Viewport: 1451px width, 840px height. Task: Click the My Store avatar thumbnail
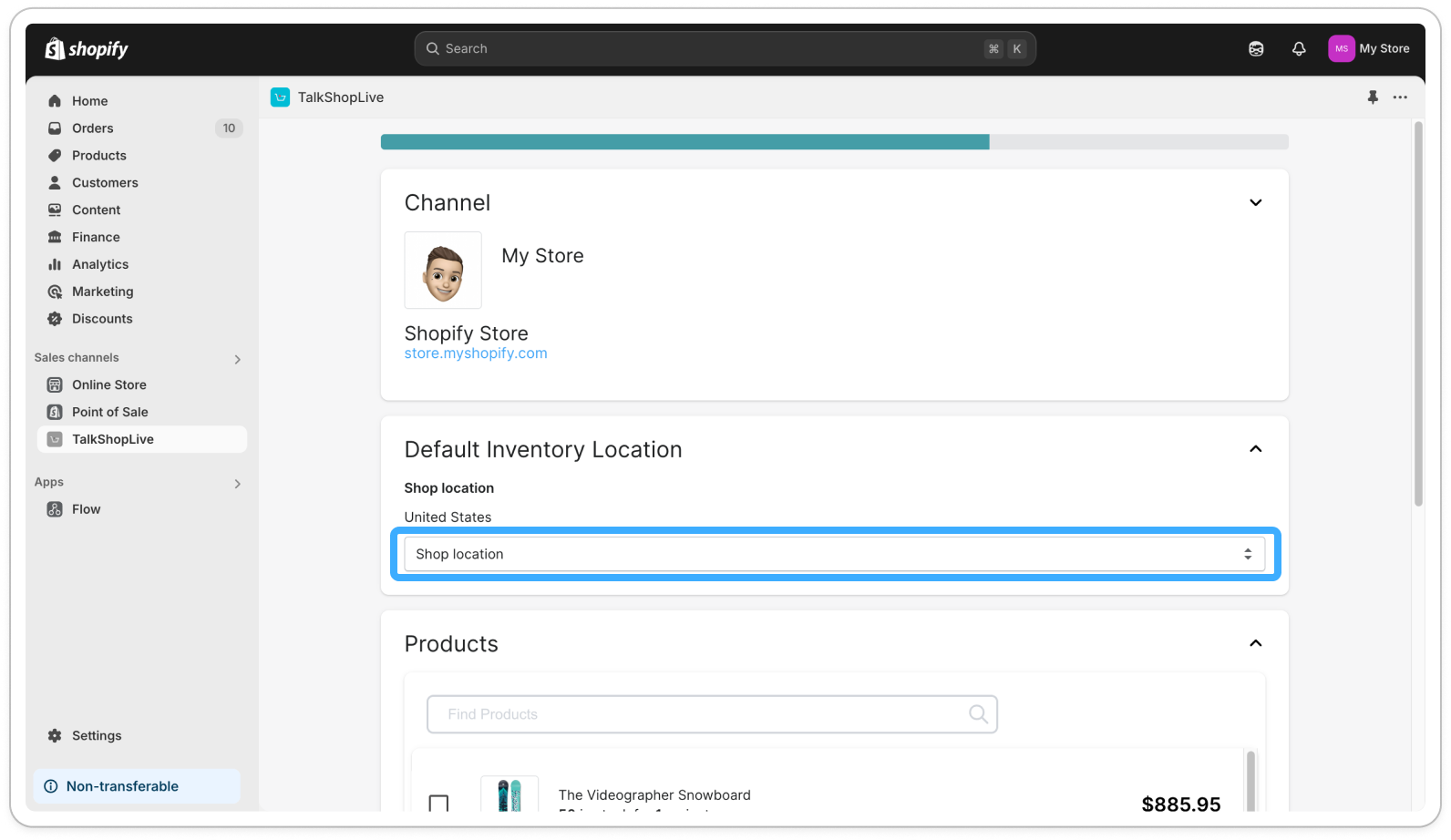click(443, 271)
